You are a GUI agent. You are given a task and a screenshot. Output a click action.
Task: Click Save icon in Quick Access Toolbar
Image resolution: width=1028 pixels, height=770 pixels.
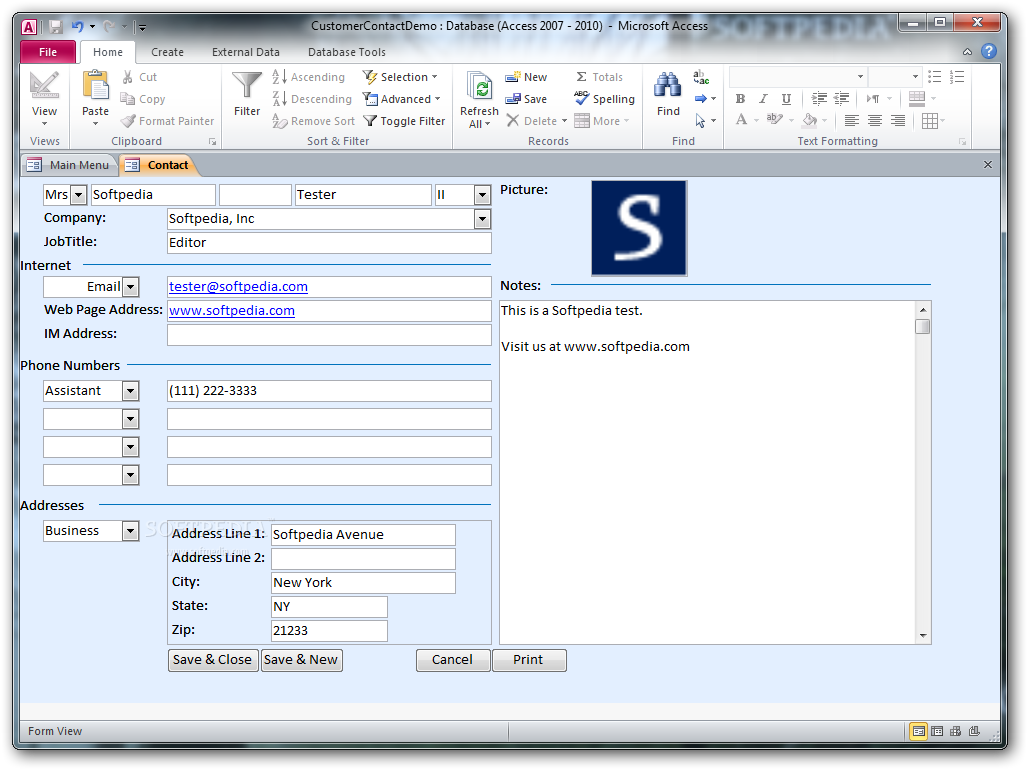(56, 27)
